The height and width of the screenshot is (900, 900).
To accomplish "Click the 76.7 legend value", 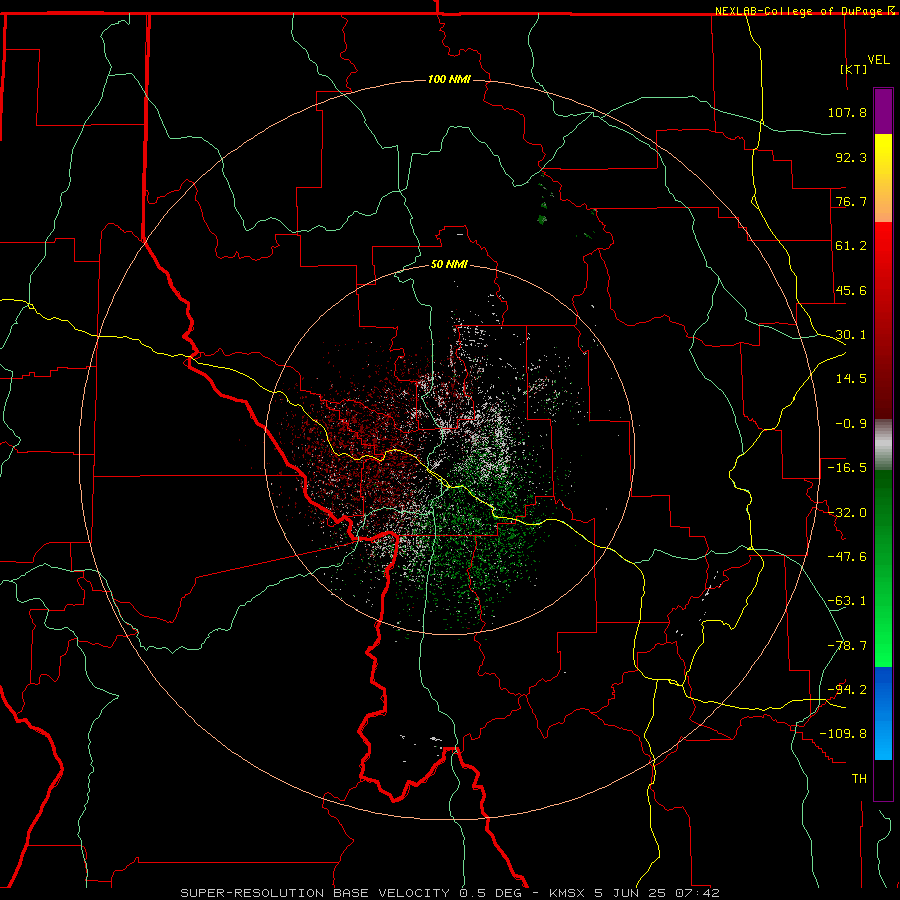I will click(851, 201).
